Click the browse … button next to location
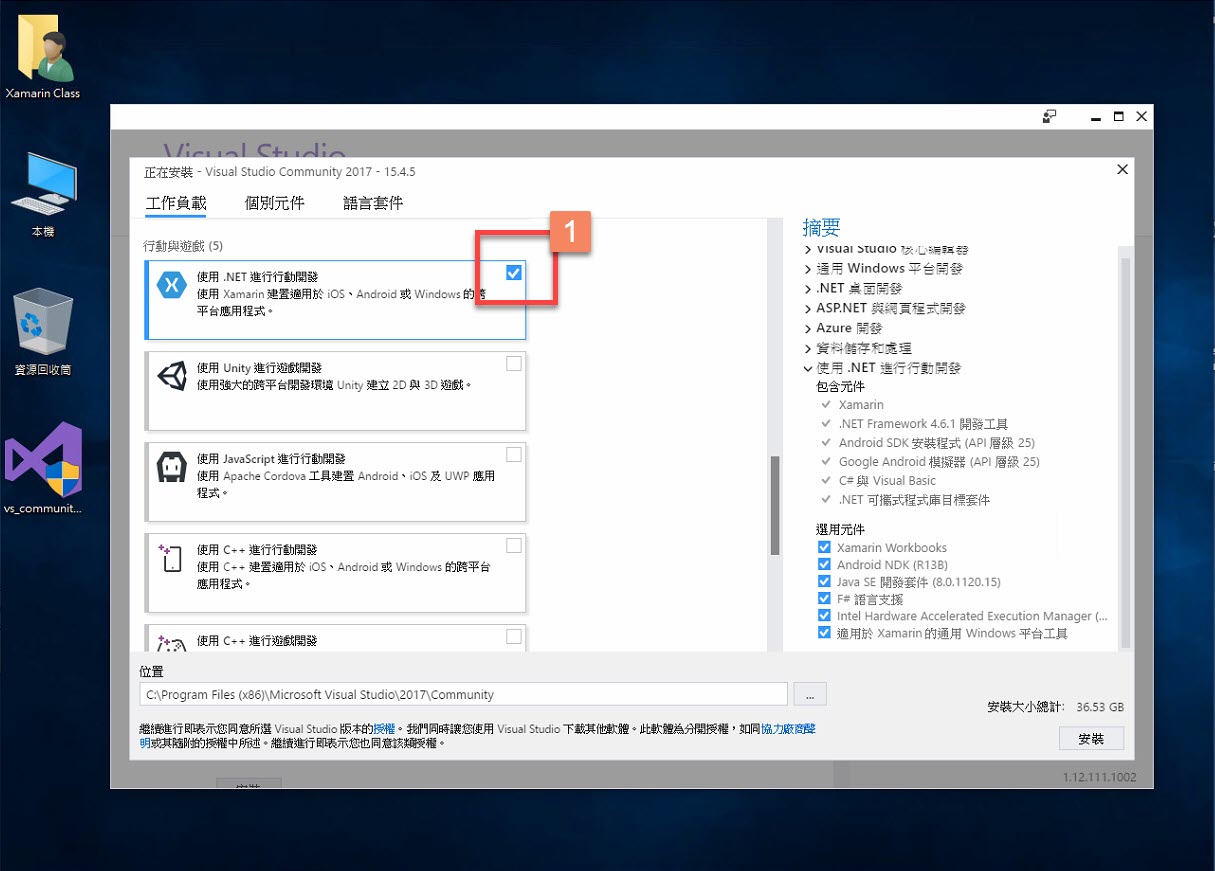Image resolution: width=1215 pixels, height=871 pixels. click(x=810, y=694)
